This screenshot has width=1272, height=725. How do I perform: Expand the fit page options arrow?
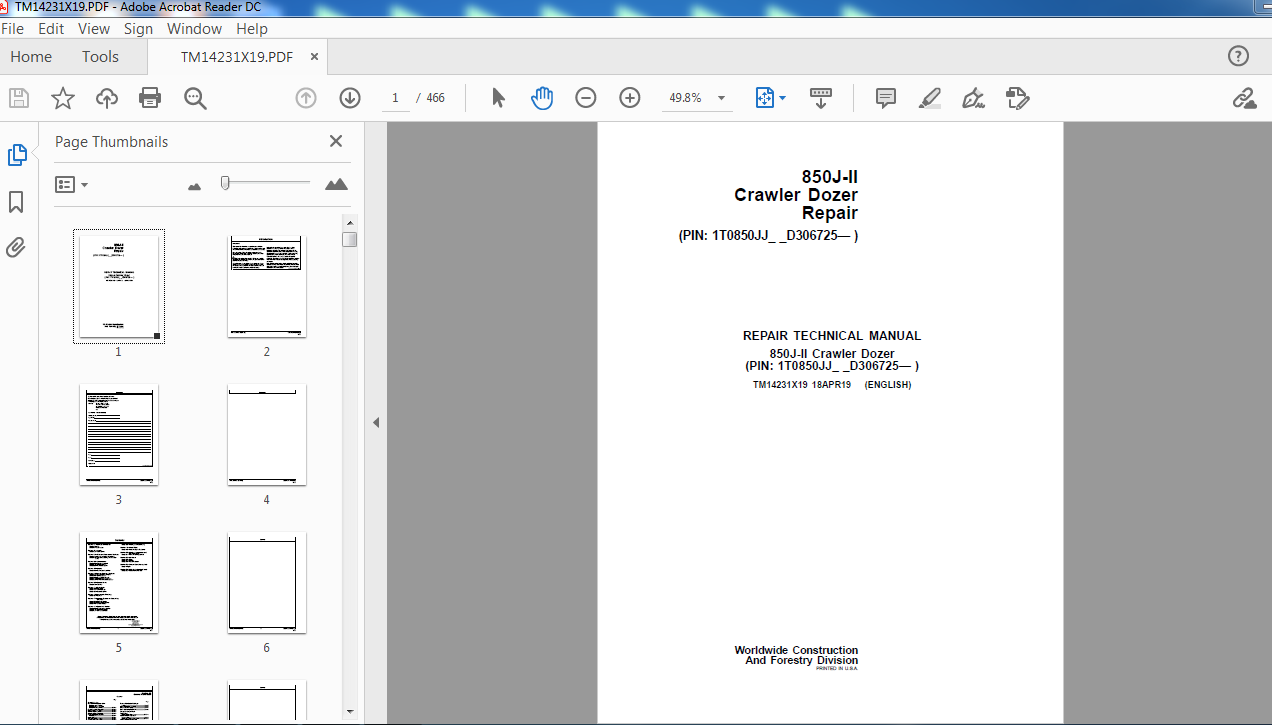(782, 98)
